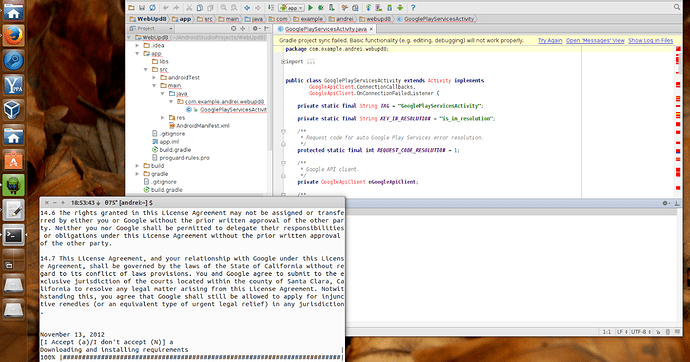Click the Replace toolbar icon

234,8
